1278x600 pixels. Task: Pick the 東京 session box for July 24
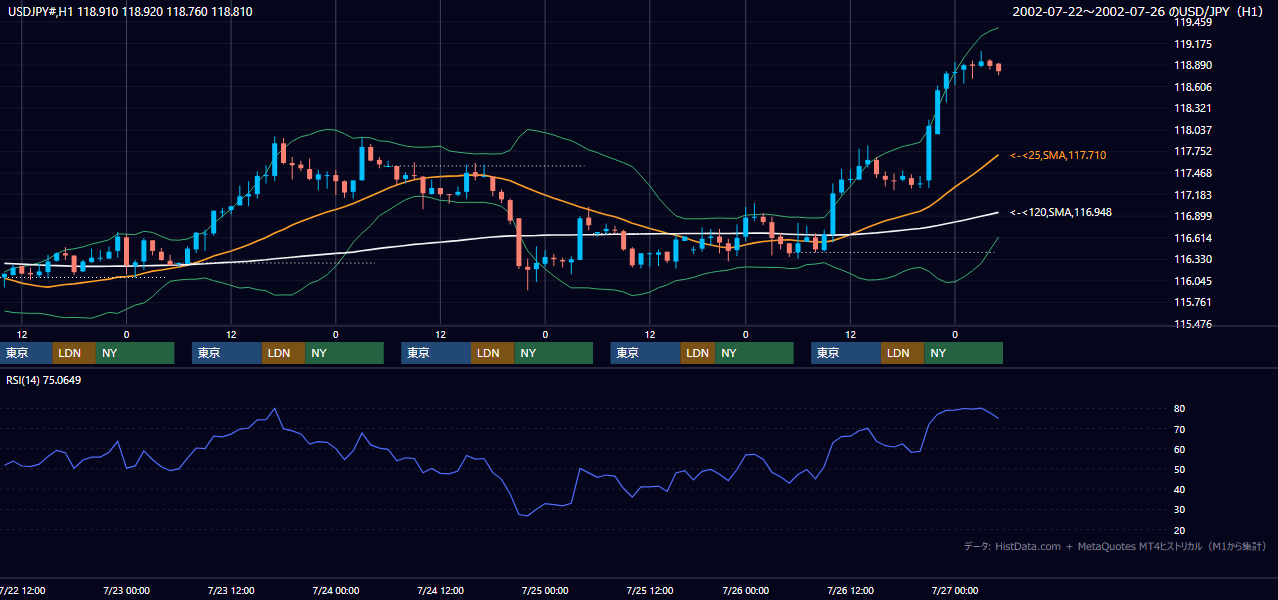(x=437, y=353)
